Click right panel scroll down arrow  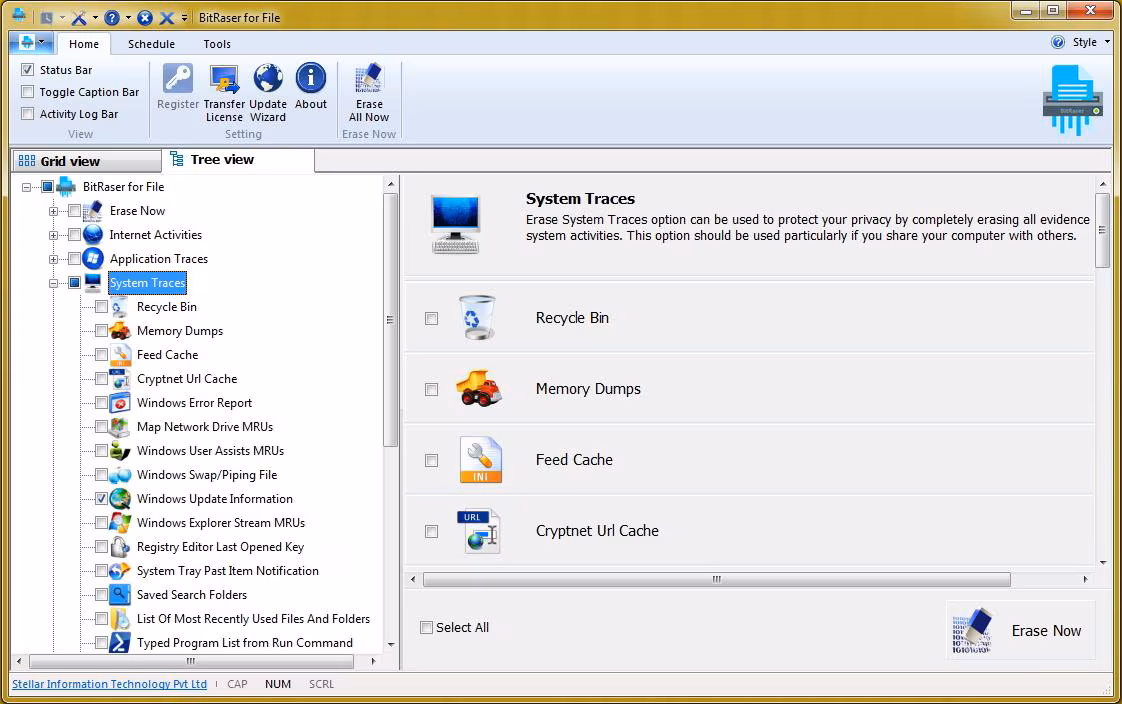pyautogui.click(x=1103, y=562)
